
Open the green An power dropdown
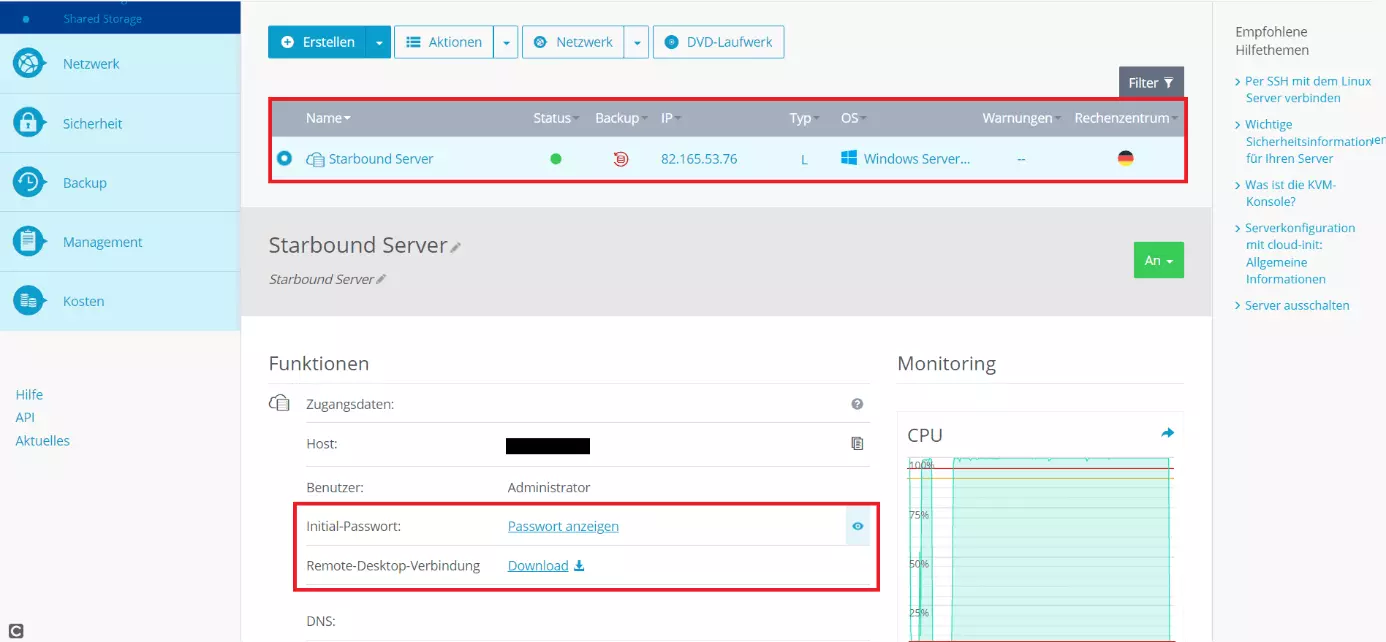click(x=1159, y=260)
